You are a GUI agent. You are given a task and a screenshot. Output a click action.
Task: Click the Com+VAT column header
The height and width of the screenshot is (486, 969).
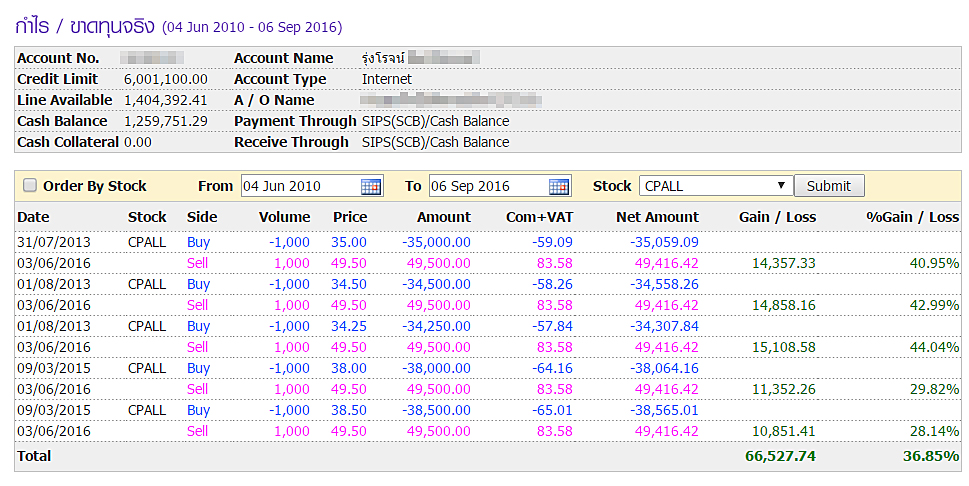click(x=539, y=217)
